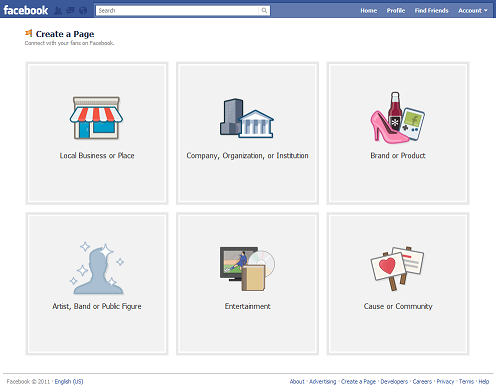Screen dimensions: 496x390
Task: Choose the Brand or Product label
Action: point(398,156)
